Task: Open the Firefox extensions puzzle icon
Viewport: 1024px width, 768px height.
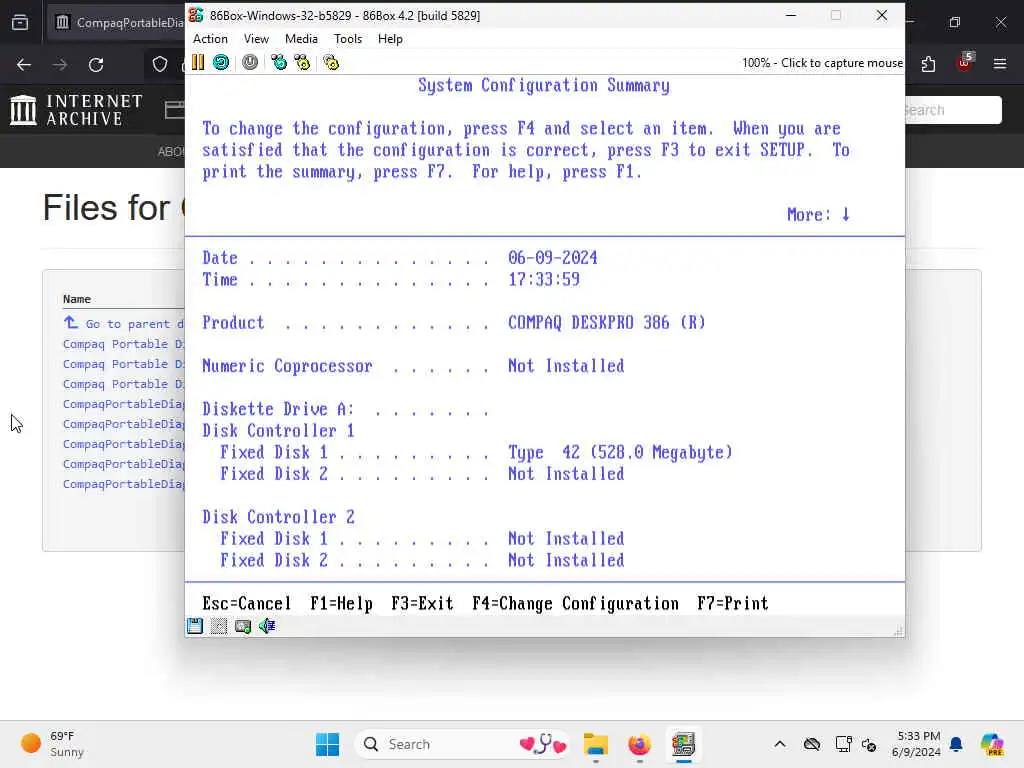Action: click(x=928, y=64)
